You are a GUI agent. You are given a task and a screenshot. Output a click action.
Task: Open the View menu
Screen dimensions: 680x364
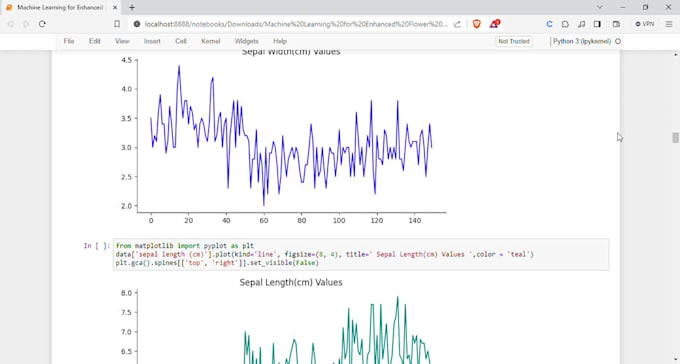122,41
